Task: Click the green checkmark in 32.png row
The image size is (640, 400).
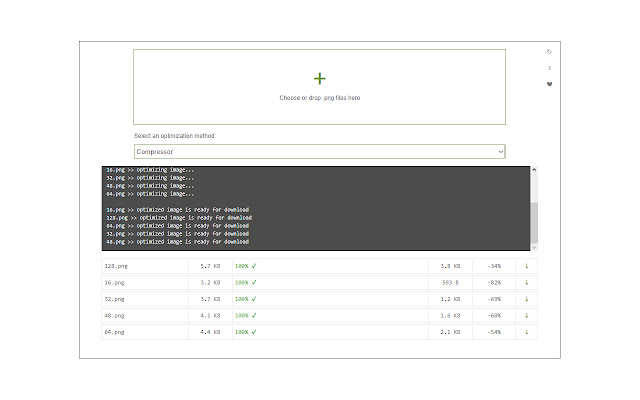Action: (x=254, y=299)
